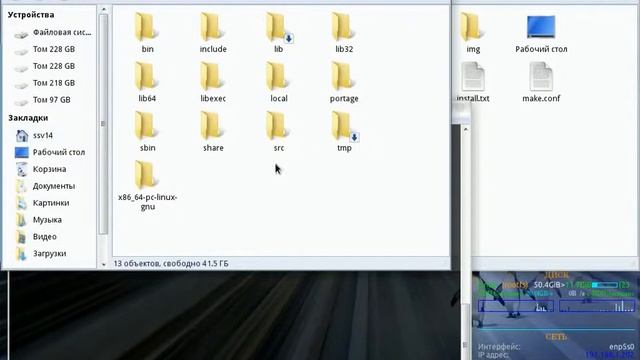Open the portage folder
This screenshot has height=360, width=640.
click(x=344, y=82)
